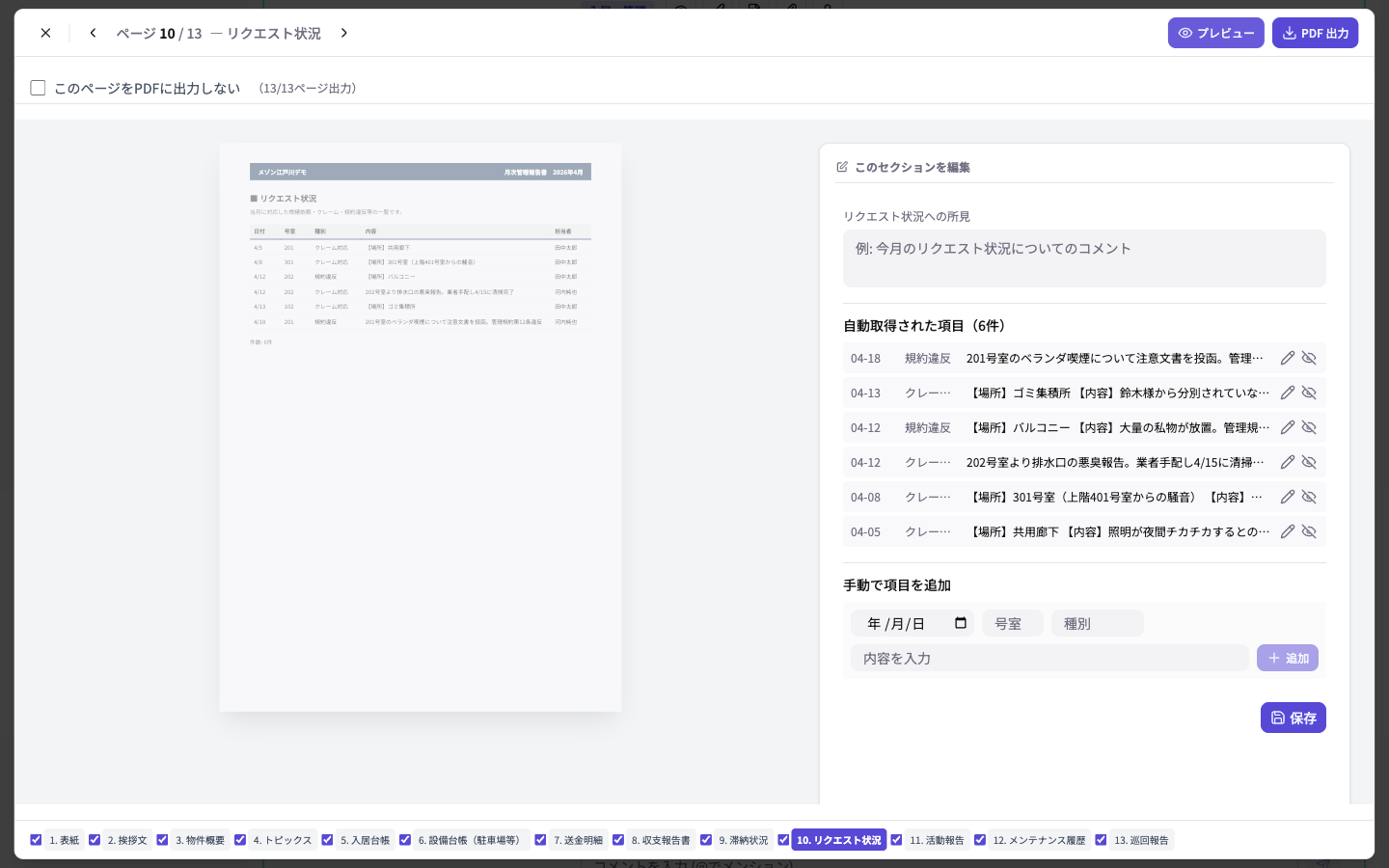
Task: Uncheck the 1. 表紙 page checkbox
Action: pyautogui.click(x=36, y=840)
